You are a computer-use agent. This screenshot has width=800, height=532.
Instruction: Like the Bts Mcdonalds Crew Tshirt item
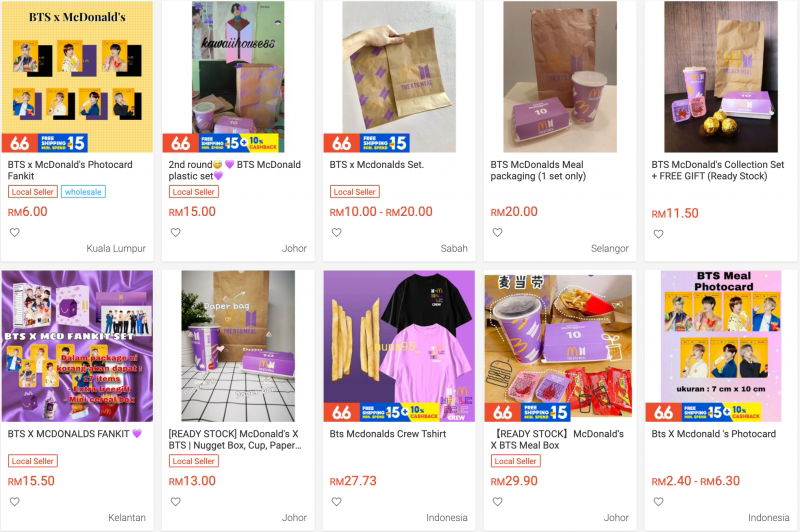pos(337,502)
